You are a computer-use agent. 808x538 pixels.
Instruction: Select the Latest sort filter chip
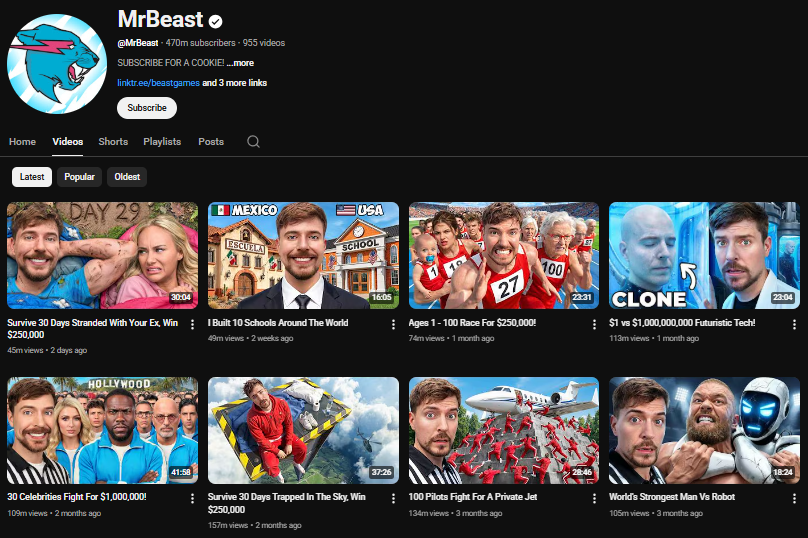pos(32,177)
